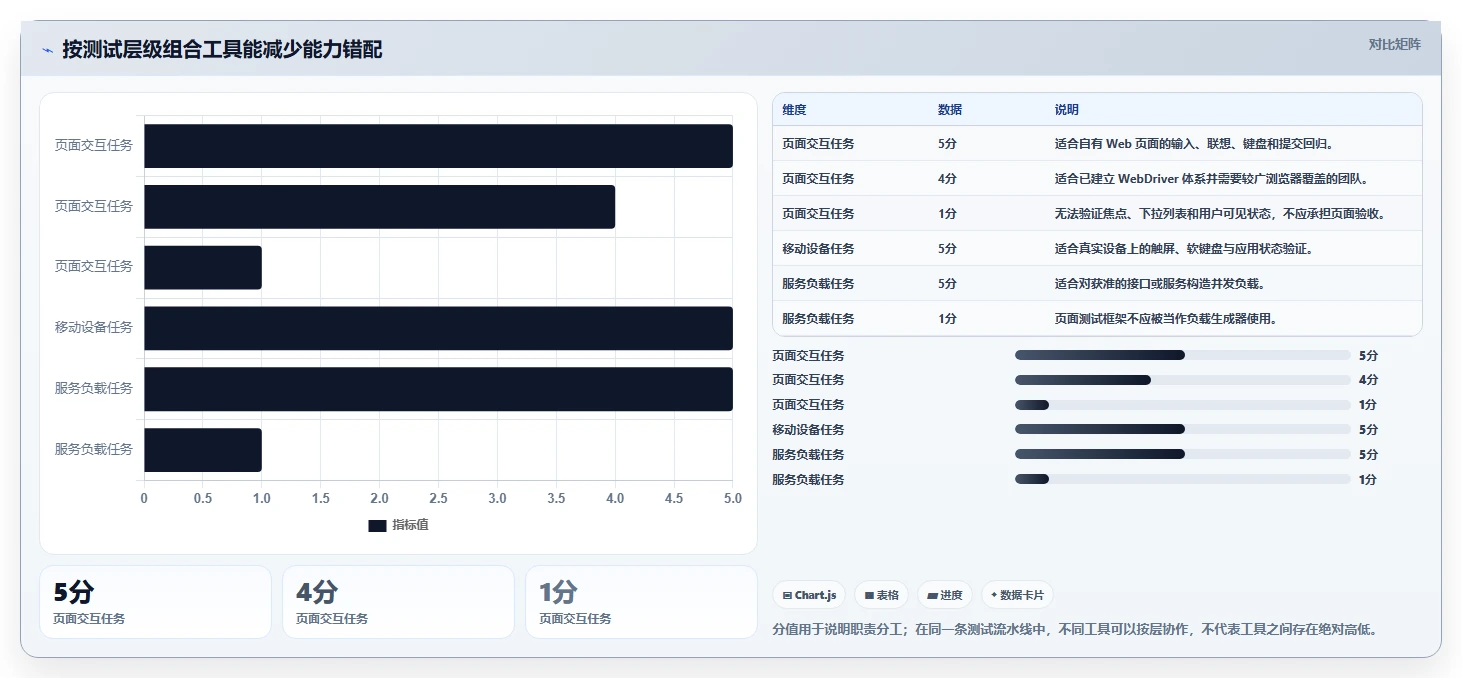Viewport: 1462px width, 678px height.
Task: Click the 4分 cell in the table
Action: pos(947,179)
